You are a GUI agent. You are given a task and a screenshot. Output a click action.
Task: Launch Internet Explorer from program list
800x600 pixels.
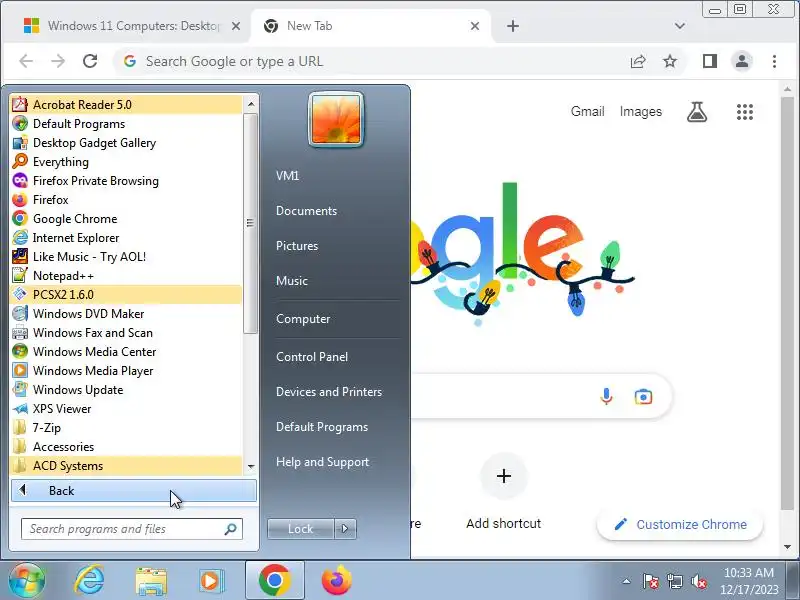tap(126, 238)
